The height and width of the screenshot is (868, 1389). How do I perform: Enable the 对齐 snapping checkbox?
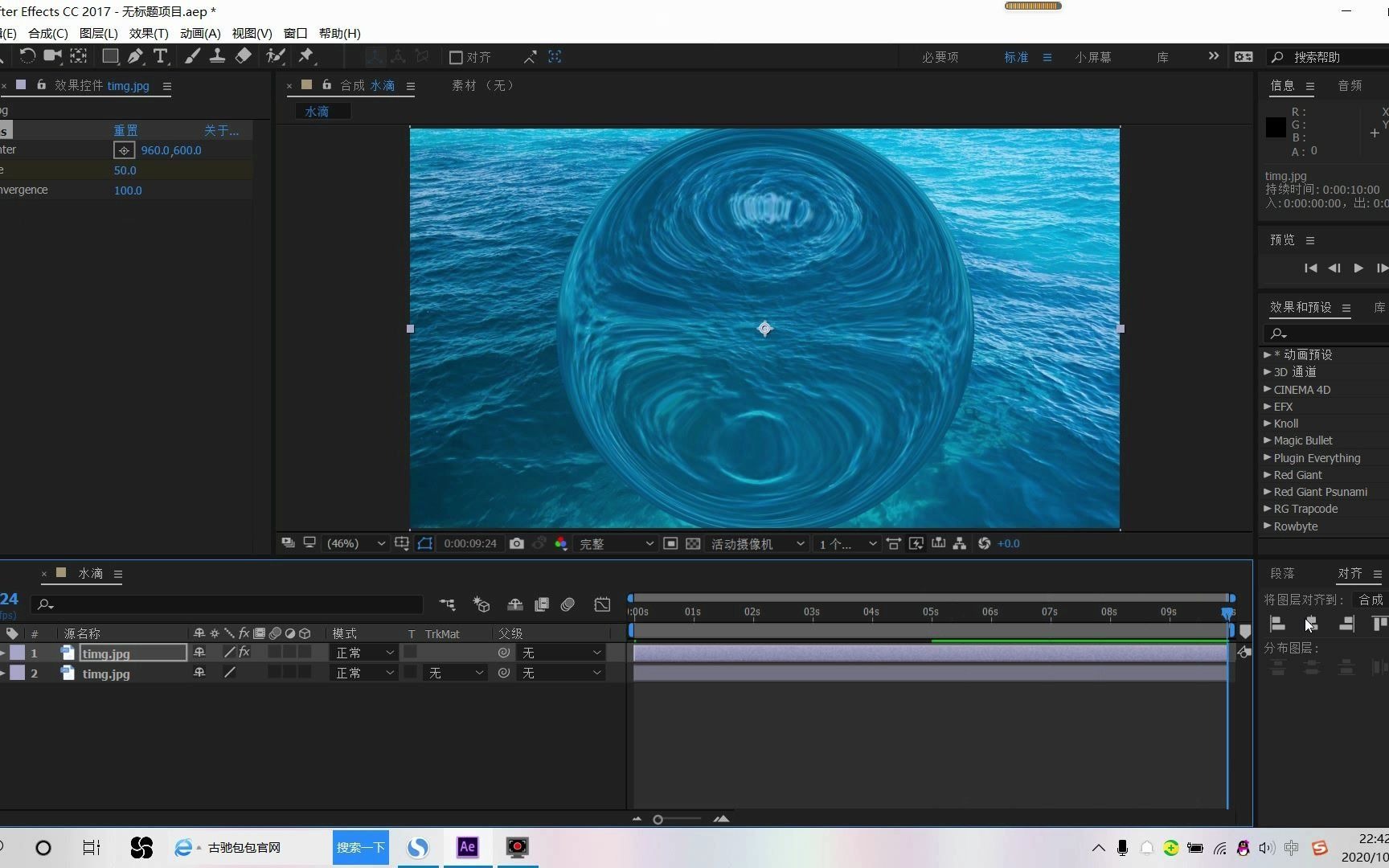[x=456, y=57]
